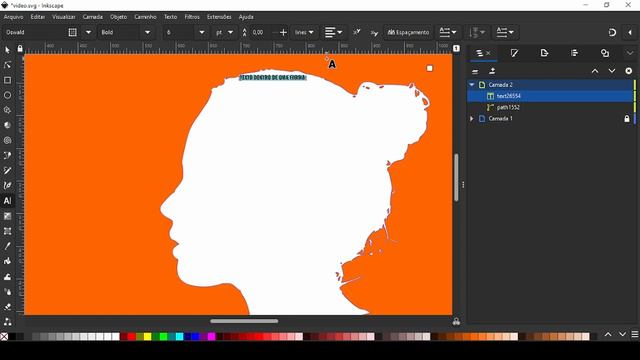Open the Editar menu
Image resolution: width=640 pixels, height=360 pixels.
coord(38,17)
